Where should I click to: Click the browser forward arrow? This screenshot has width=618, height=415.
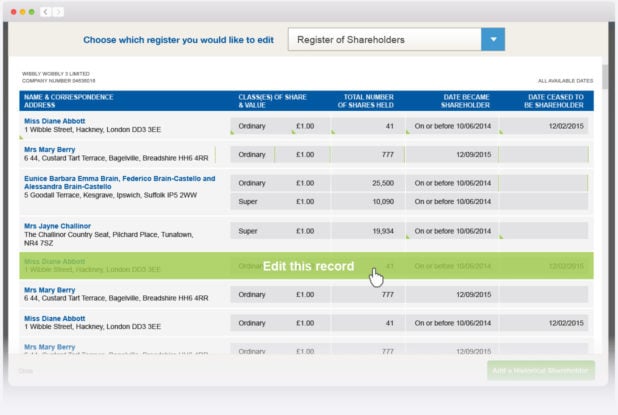[59, 12]
